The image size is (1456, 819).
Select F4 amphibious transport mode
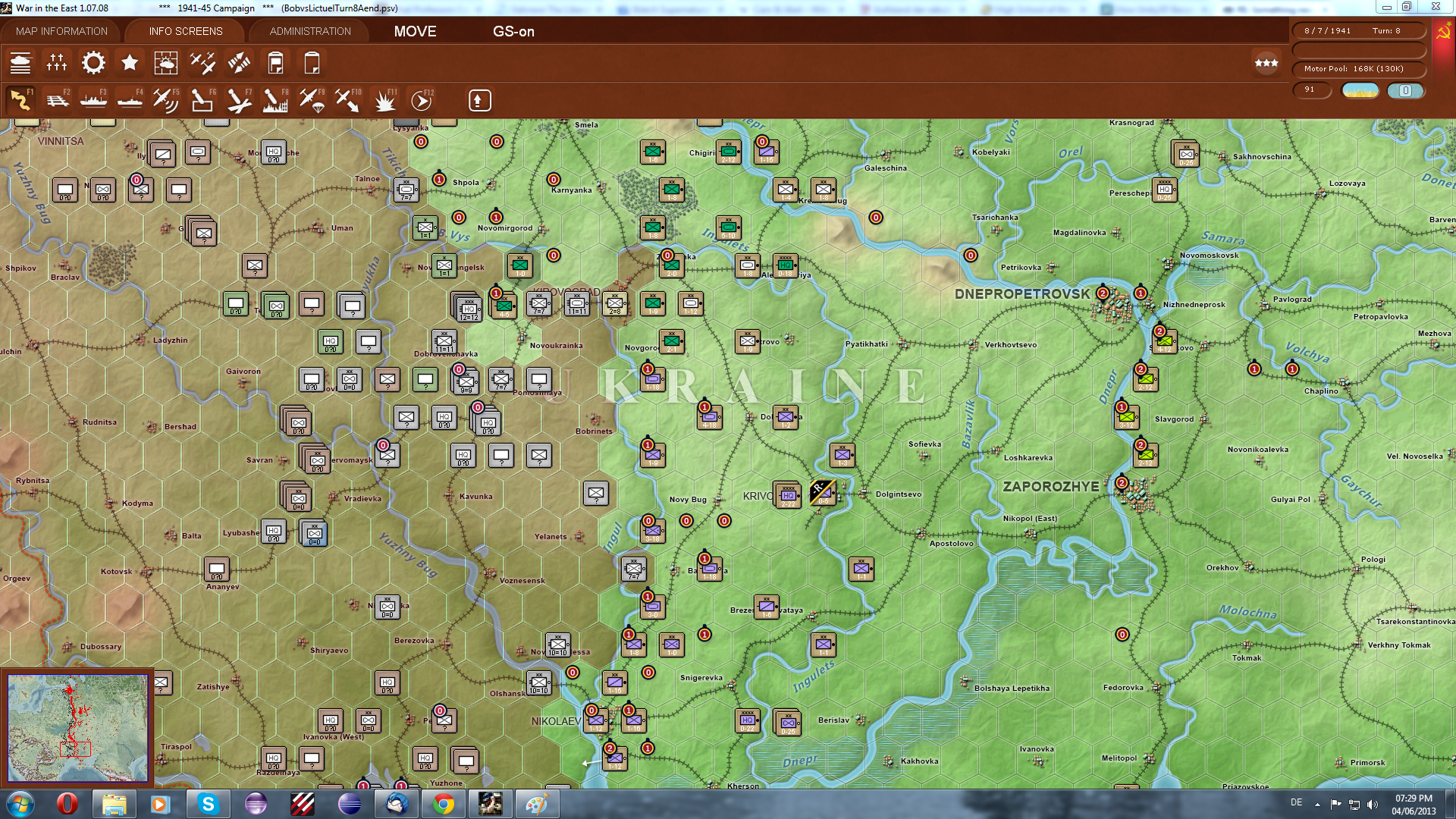pos(130,100)
